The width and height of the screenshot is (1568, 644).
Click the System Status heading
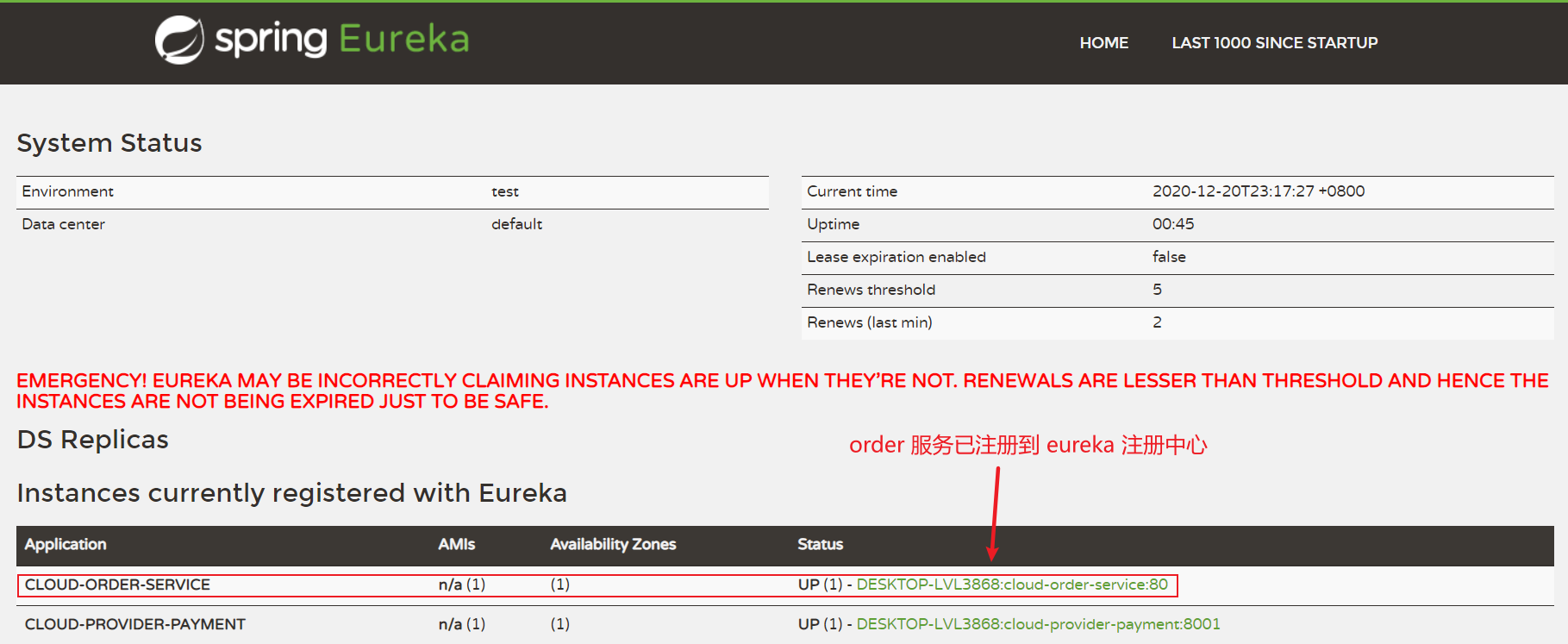coord(109,143)
